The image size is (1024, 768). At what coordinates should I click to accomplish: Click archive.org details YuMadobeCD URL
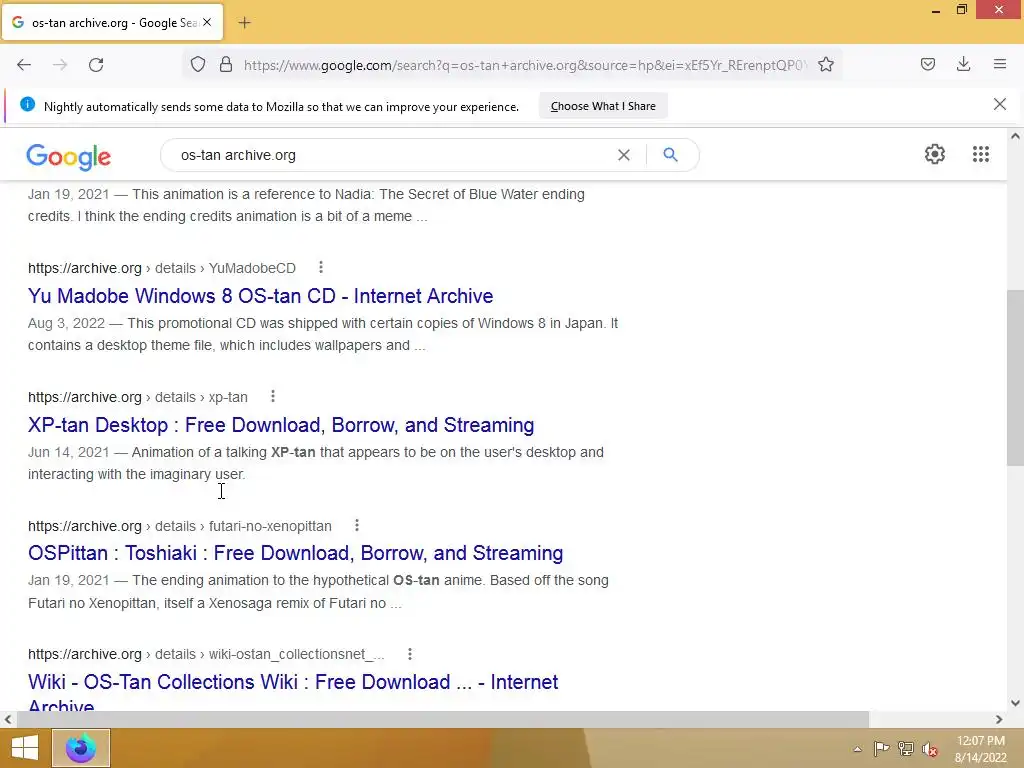pyautogui.click(x=162, y=268)
